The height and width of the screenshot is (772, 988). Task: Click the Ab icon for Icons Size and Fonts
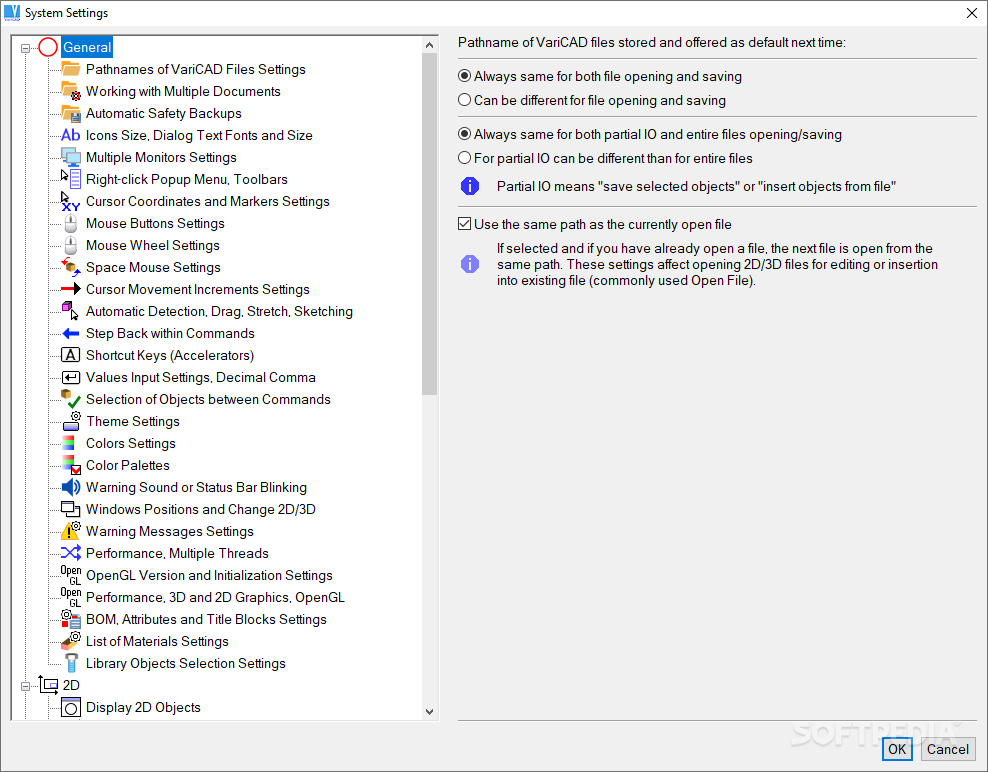[71, 135]
